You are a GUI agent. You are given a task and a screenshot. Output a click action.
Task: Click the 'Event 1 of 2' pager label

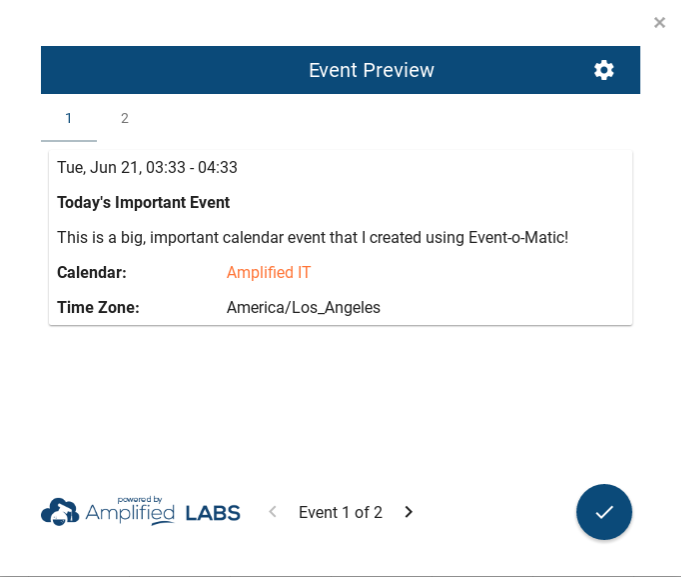340,512
